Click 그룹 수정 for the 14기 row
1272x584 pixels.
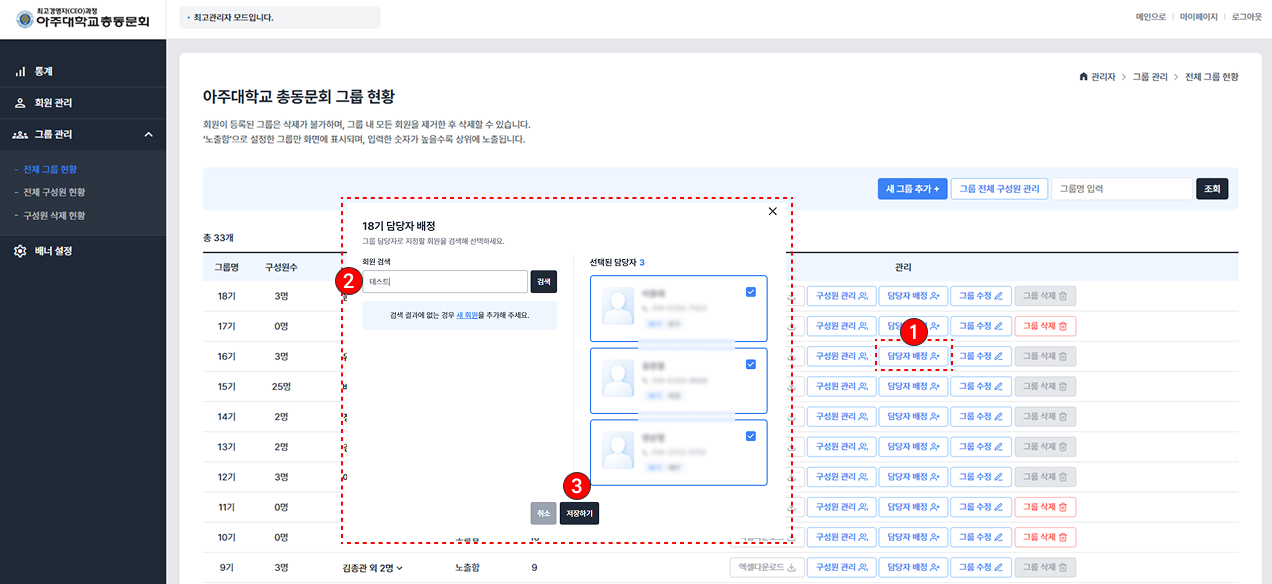pyautogui.click(x=981, y=416)
